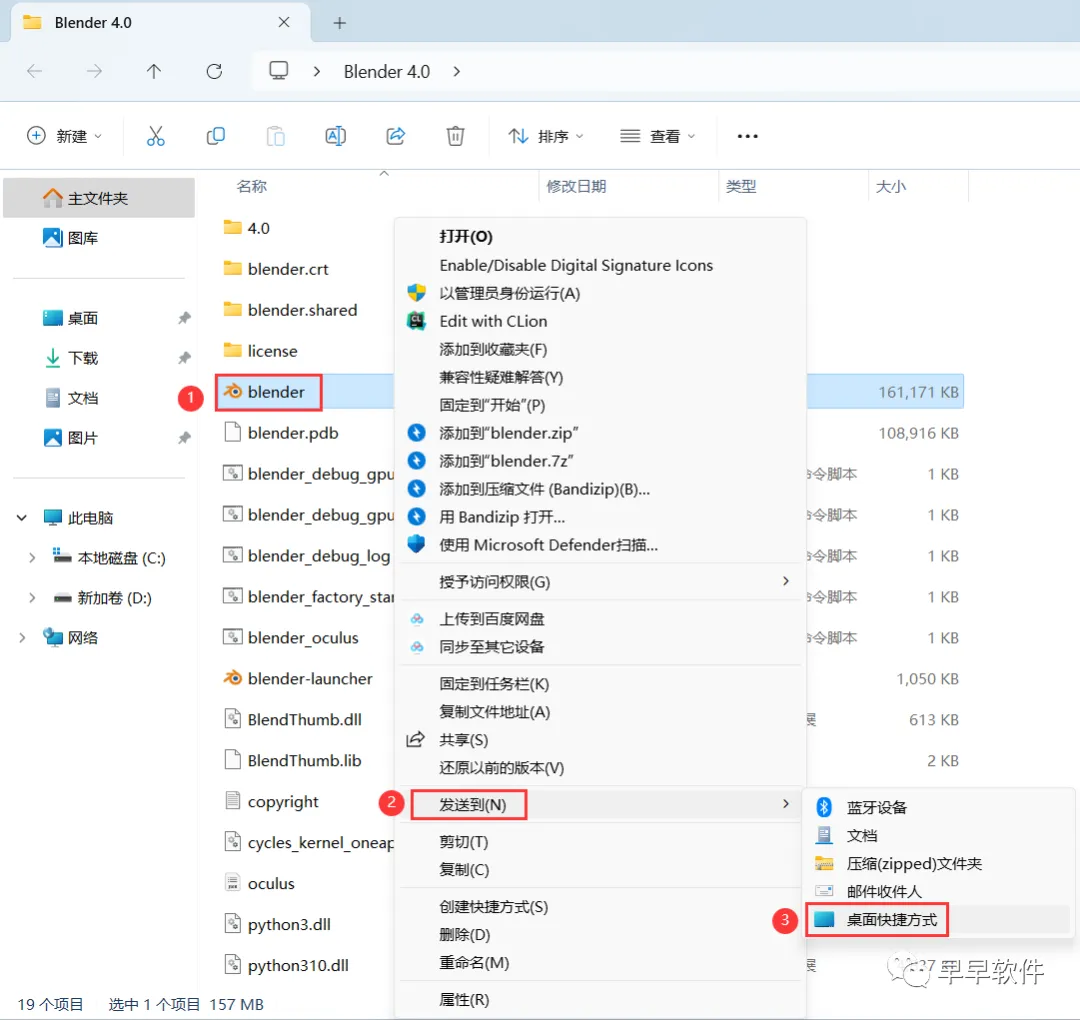Go back with the left arrow
Screen dimensions: 1080x1020
click(x=34, y=71)
